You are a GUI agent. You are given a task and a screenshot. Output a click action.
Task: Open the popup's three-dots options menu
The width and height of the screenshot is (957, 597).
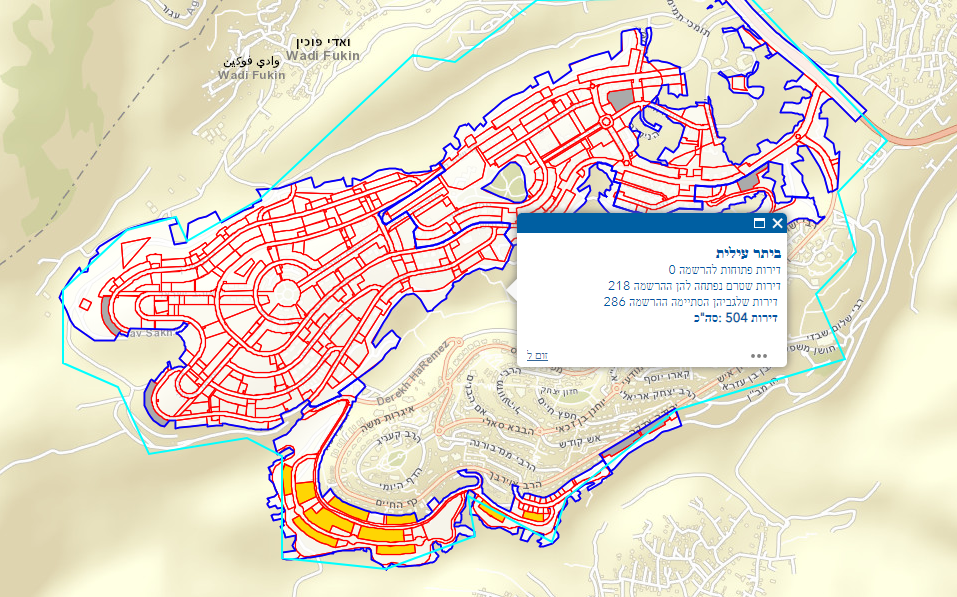point(759,356)
